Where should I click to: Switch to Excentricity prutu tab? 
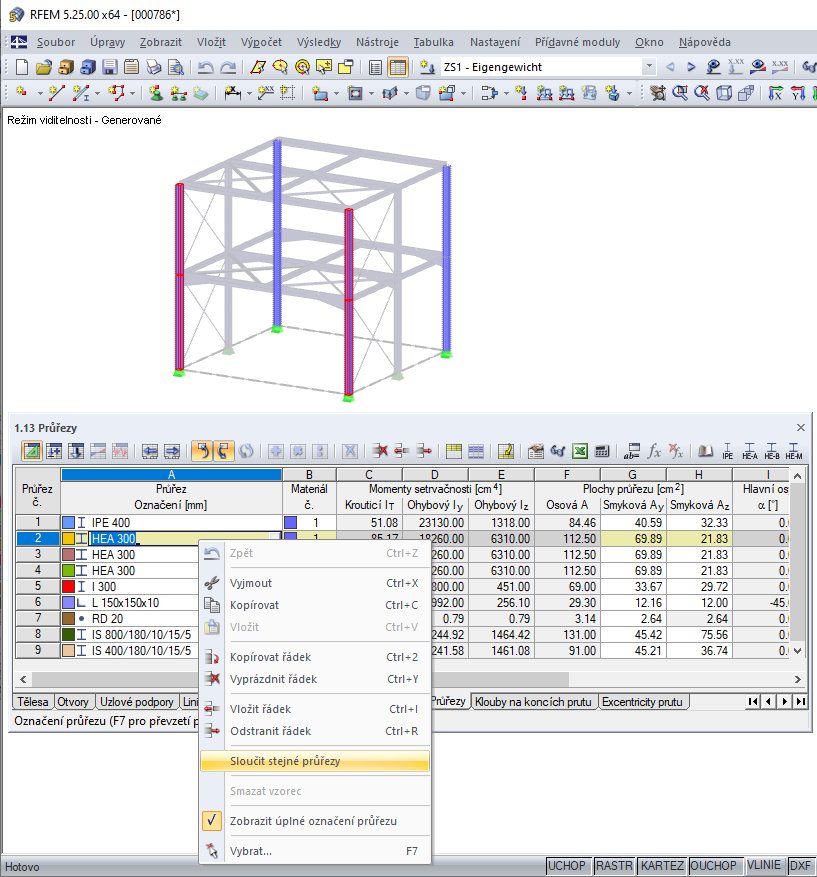pyautogui.click(x=643, y=702)
